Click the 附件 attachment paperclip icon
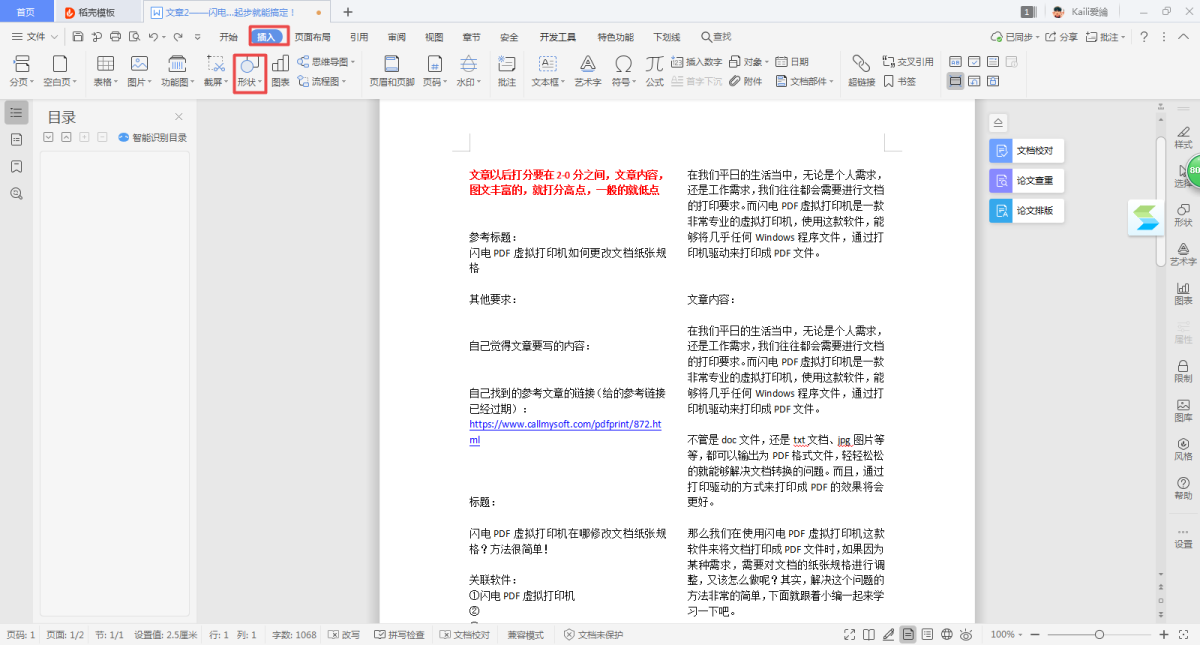The width and height of the screenshot is (1200, 645). [745, 82]
